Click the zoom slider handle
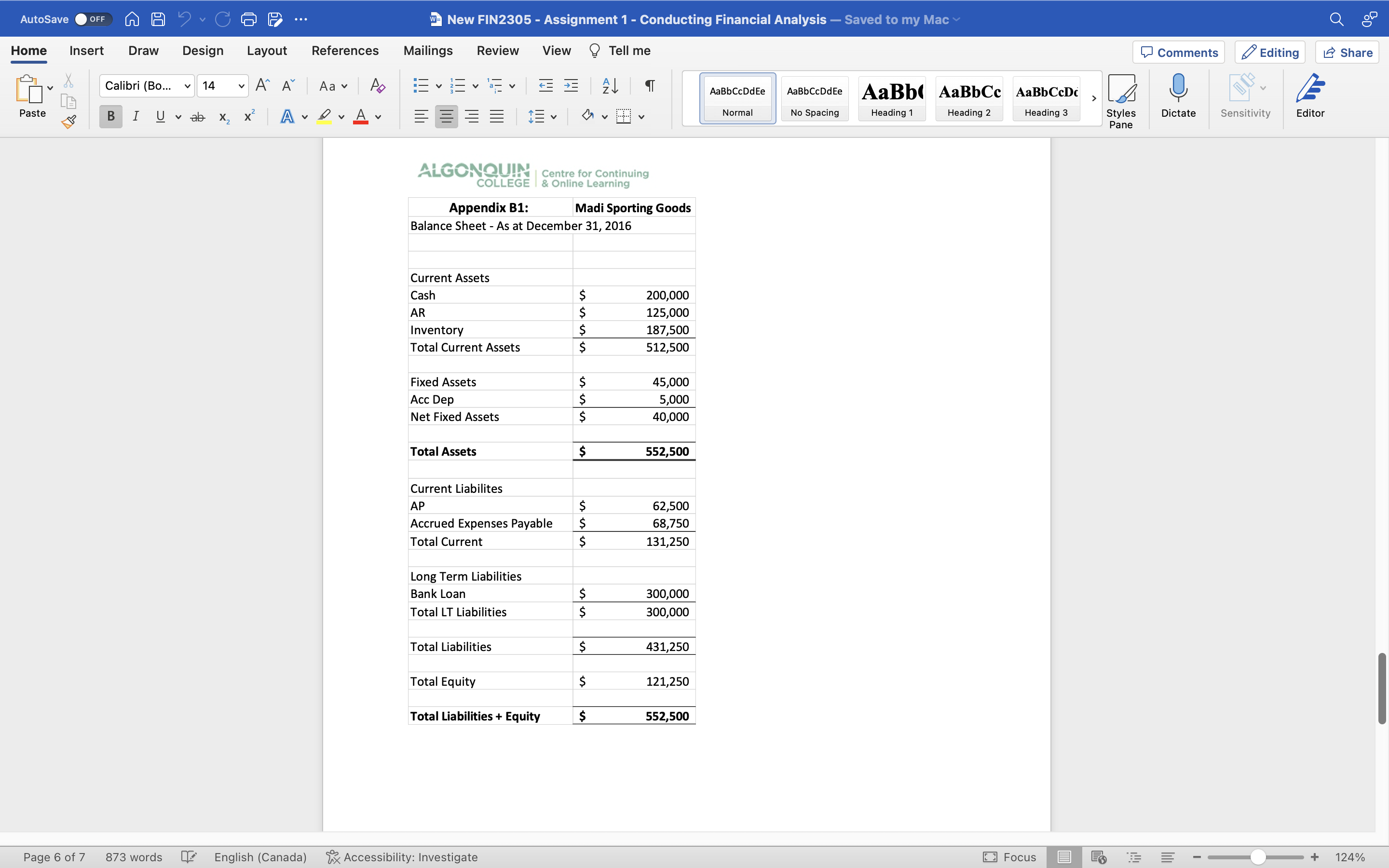Image resolution: width=1389 pixels, height=868 pixels. coord(1257,857)
